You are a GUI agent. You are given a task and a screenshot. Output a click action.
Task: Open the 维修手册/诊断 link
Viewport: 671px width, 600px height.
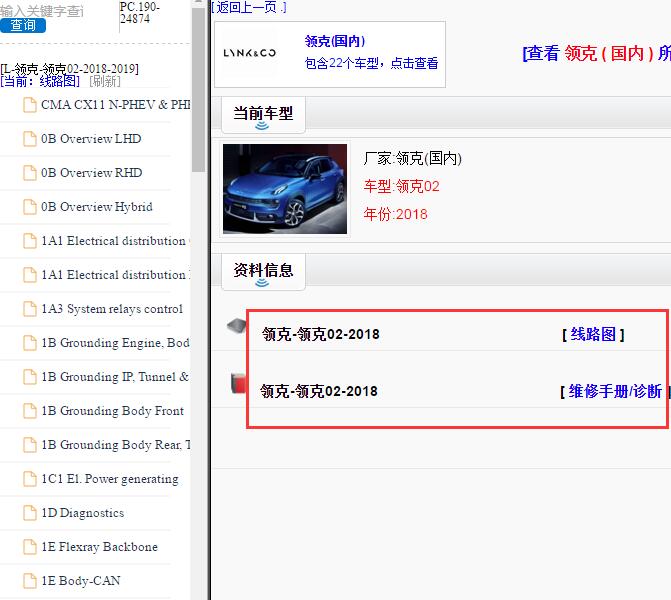pos(615,391)
